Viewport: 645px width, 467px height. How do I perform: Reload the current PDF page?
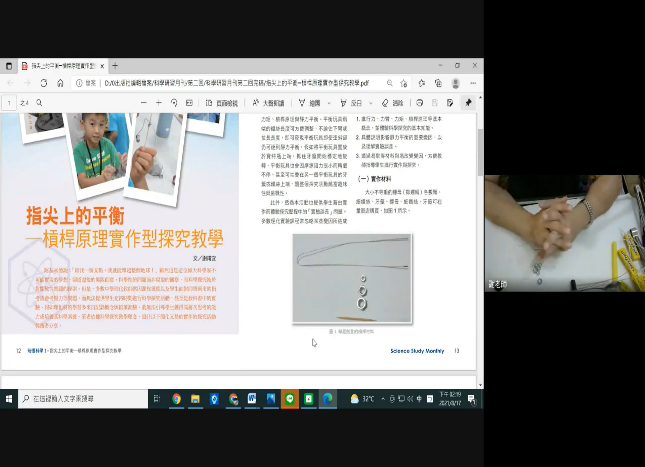(x=44, y=83)
